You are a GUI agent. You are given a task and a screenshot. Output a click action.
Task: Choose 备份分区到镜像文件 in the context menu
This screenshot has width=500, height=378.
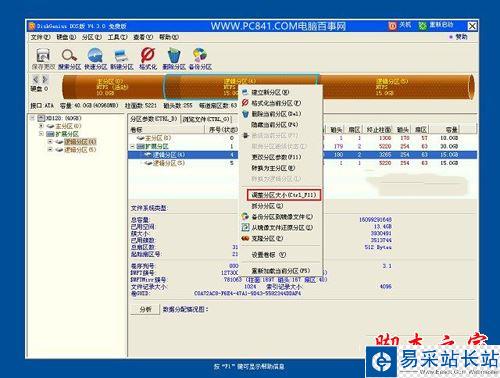[x=282, y=217]
